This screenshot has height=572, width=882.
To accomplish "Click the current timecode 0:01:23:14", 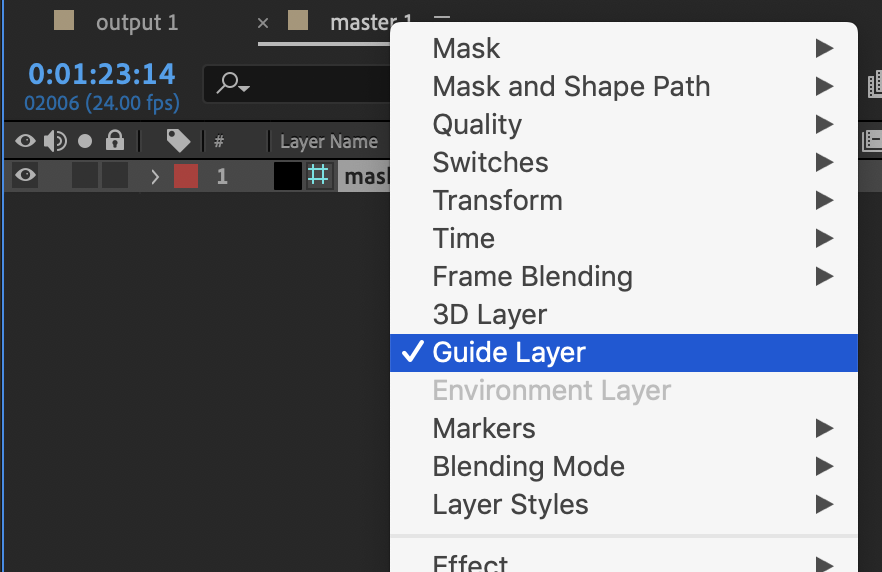I will [x=102, y=74].
